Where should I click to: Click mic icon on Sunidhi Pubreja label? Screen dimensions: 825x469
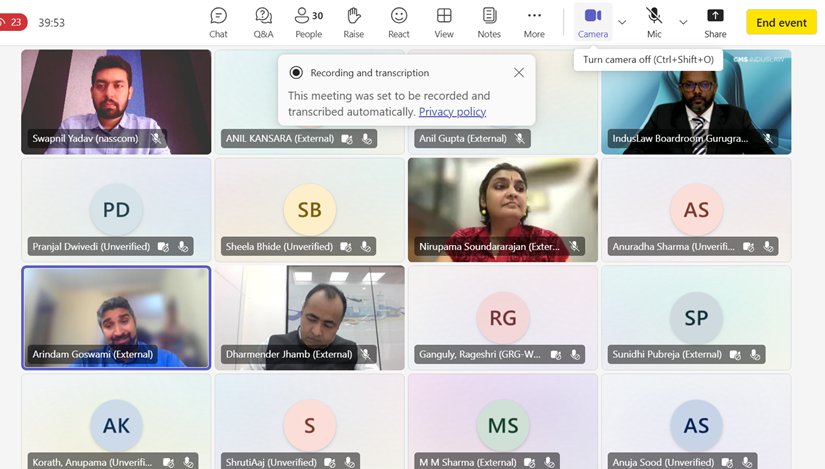pyautogui.click(x=755, y=355)
